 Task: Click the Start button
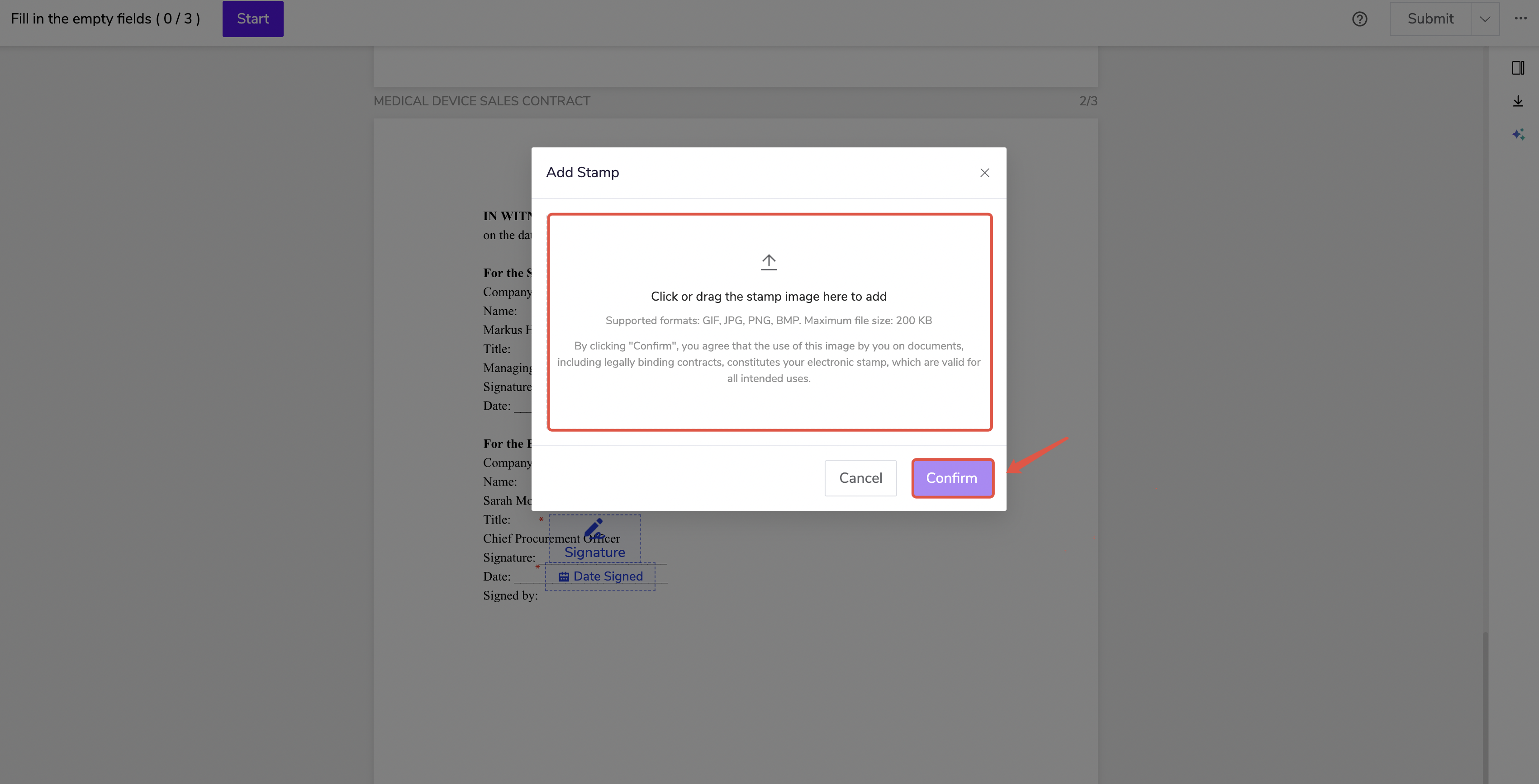tap(253, 19)
